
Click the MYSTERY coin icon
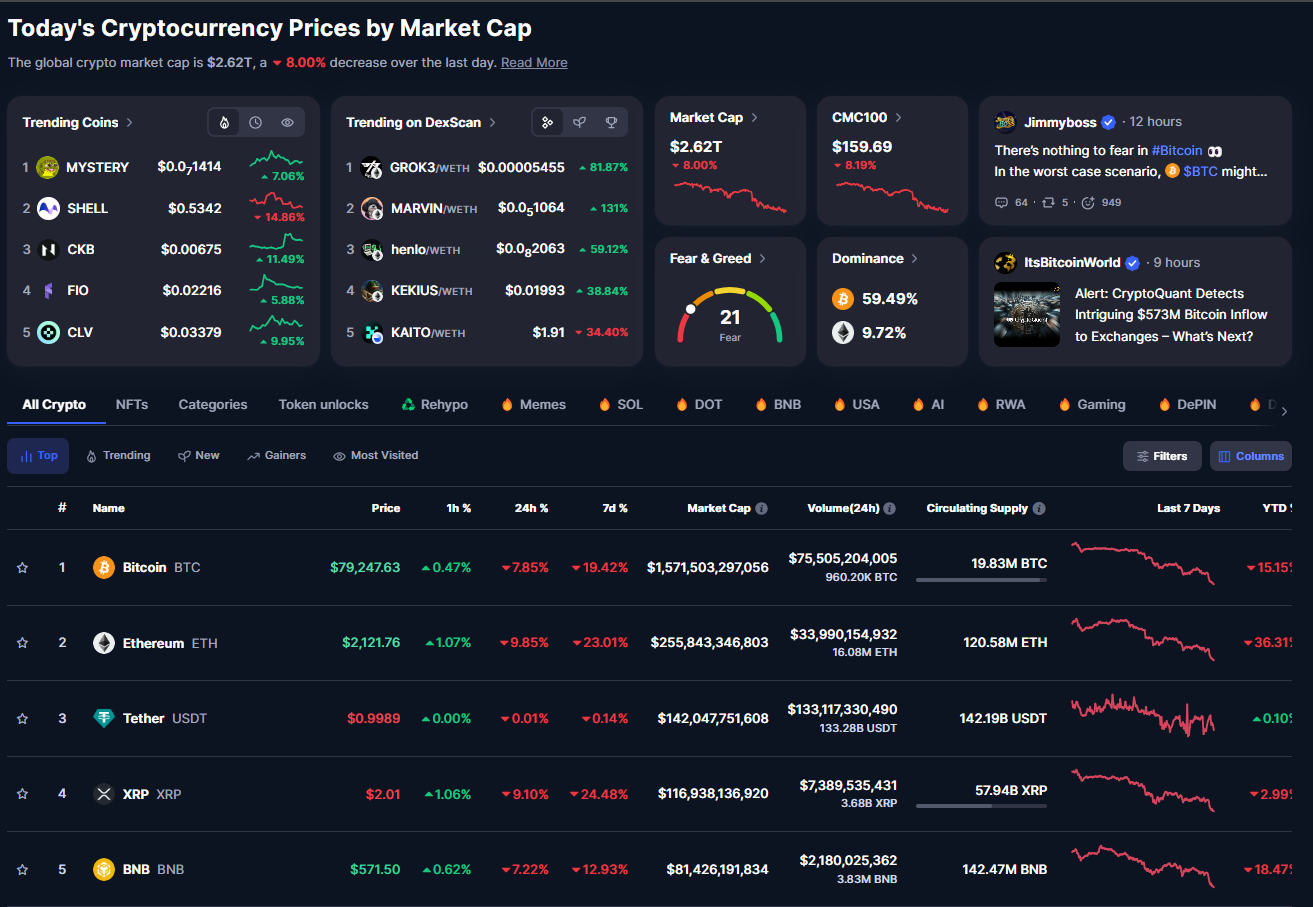point(48,167)
